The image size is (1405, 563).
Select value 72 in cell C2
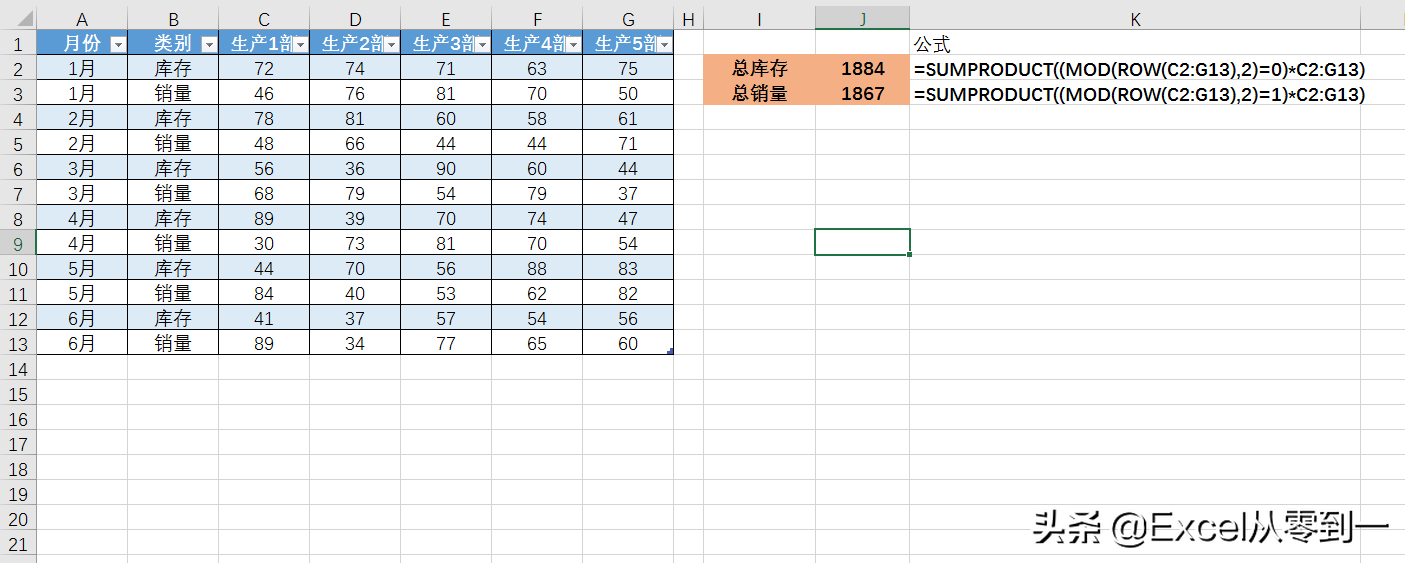tap(264, 69)
